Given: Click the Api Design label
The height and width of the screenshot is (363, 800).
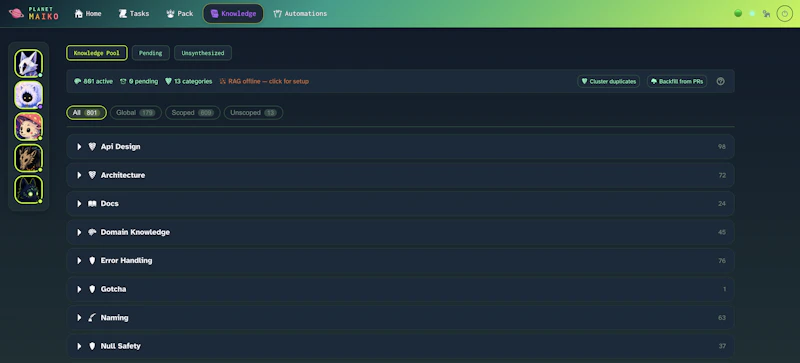Looking at the screenshot, I should (120, 147).
